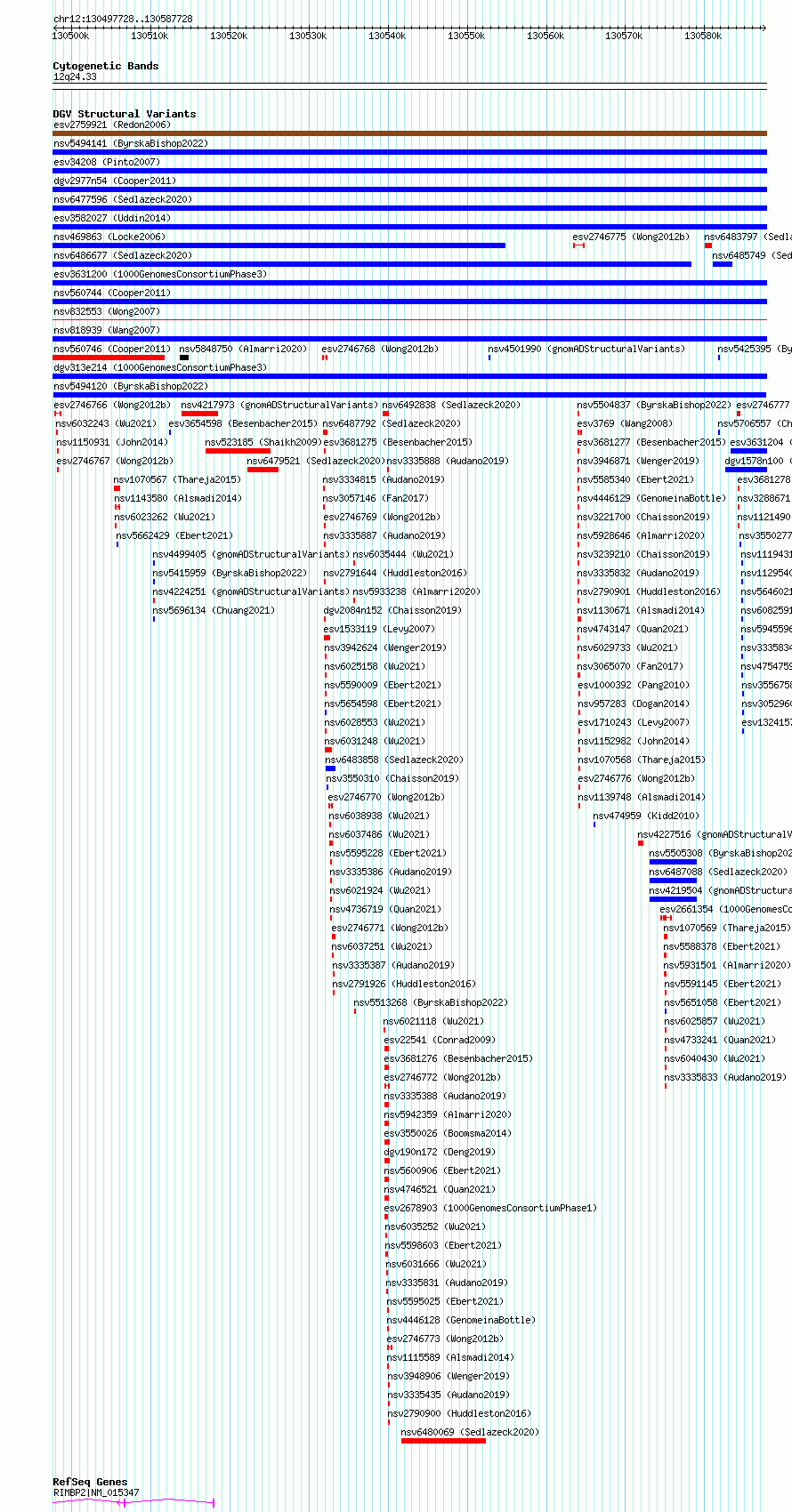Click the 130500k ruler tick label

click(x=71, y=36)
